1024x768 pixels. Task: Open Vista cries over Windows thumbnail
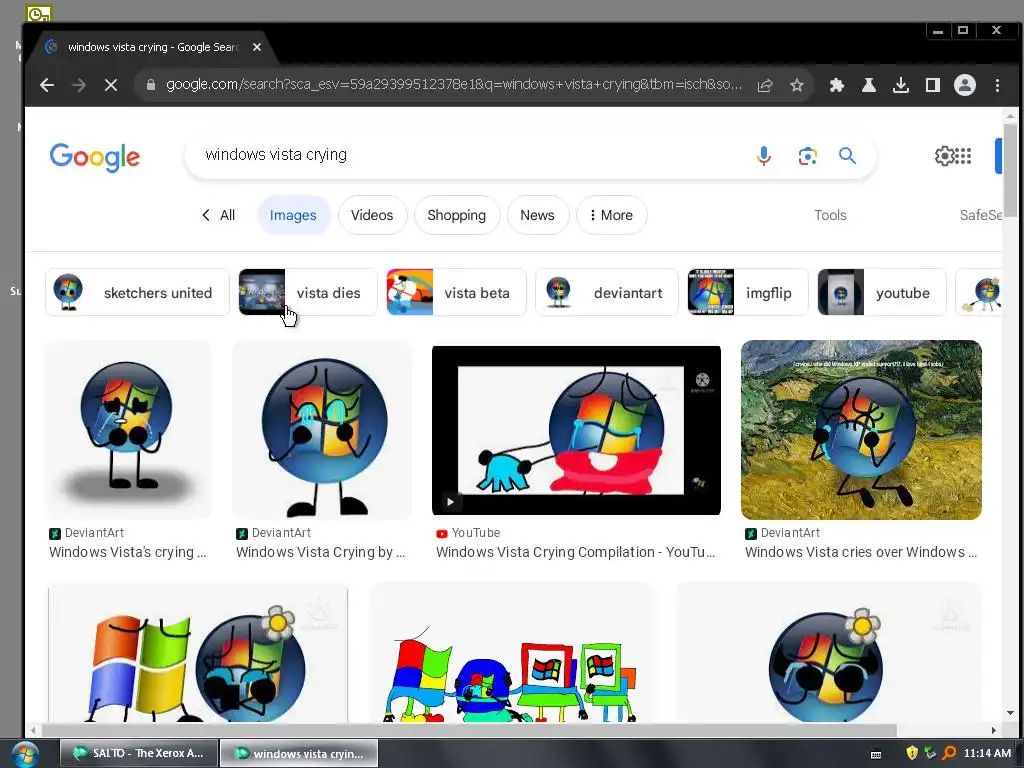[x=861, y=430]
